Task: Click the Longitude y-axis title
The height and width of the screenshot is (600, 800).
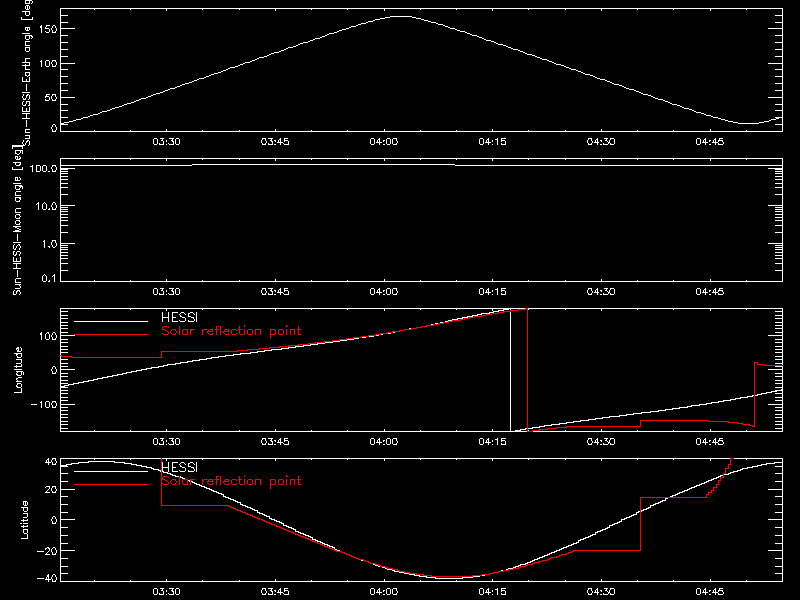Action: pos(18,370)
